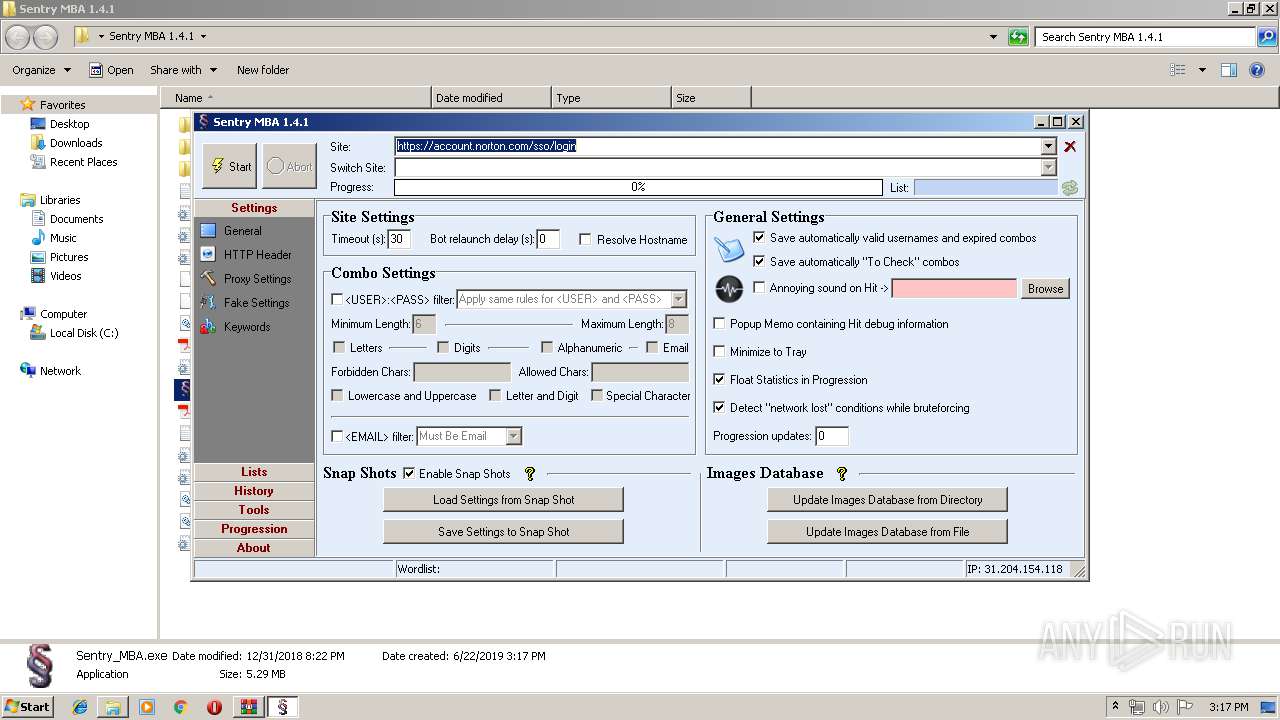Click the Bot relaunch delay field

(x=548, y=239)
